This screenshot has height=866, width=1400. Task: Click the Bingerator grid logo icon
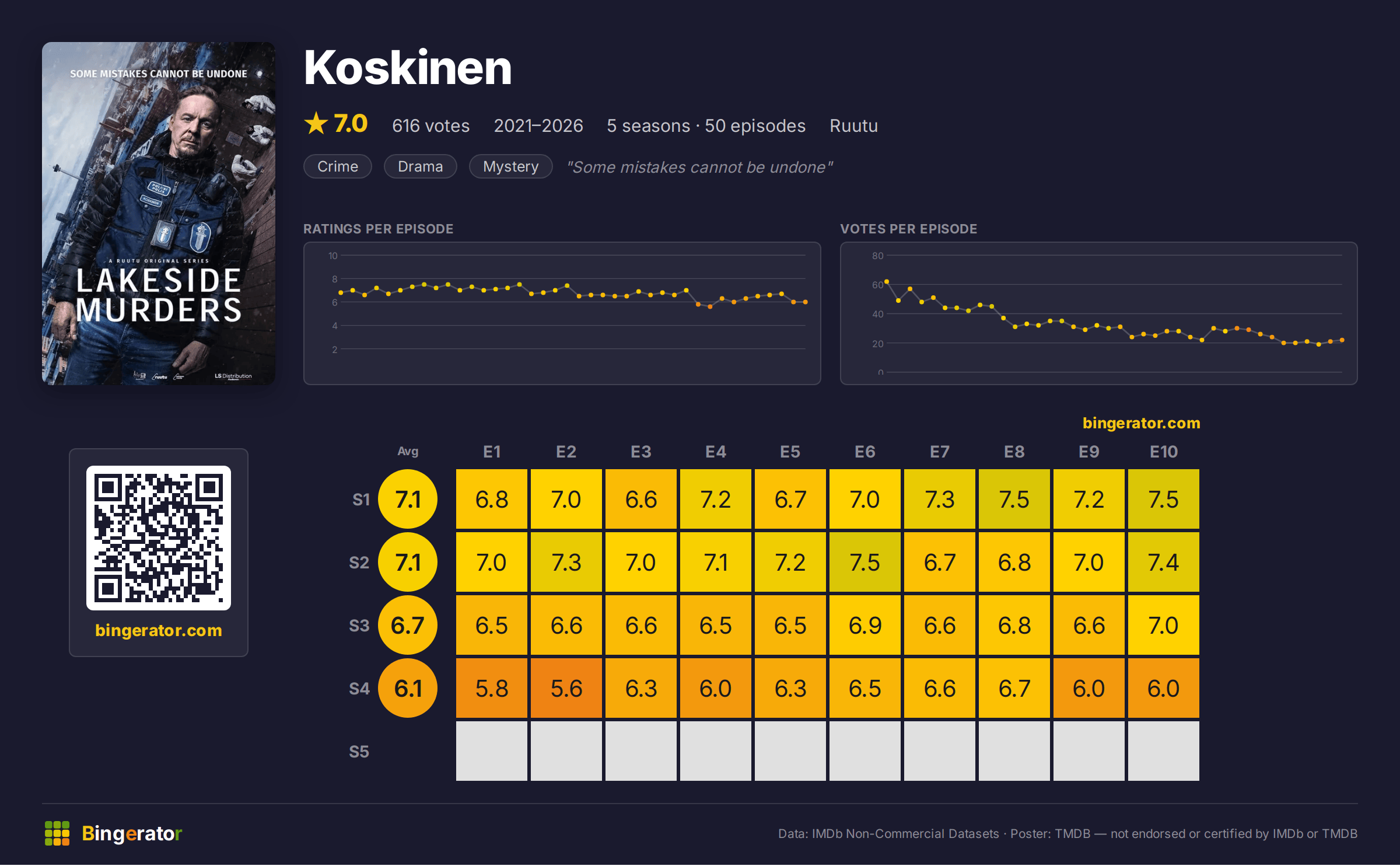pos(57,833)
